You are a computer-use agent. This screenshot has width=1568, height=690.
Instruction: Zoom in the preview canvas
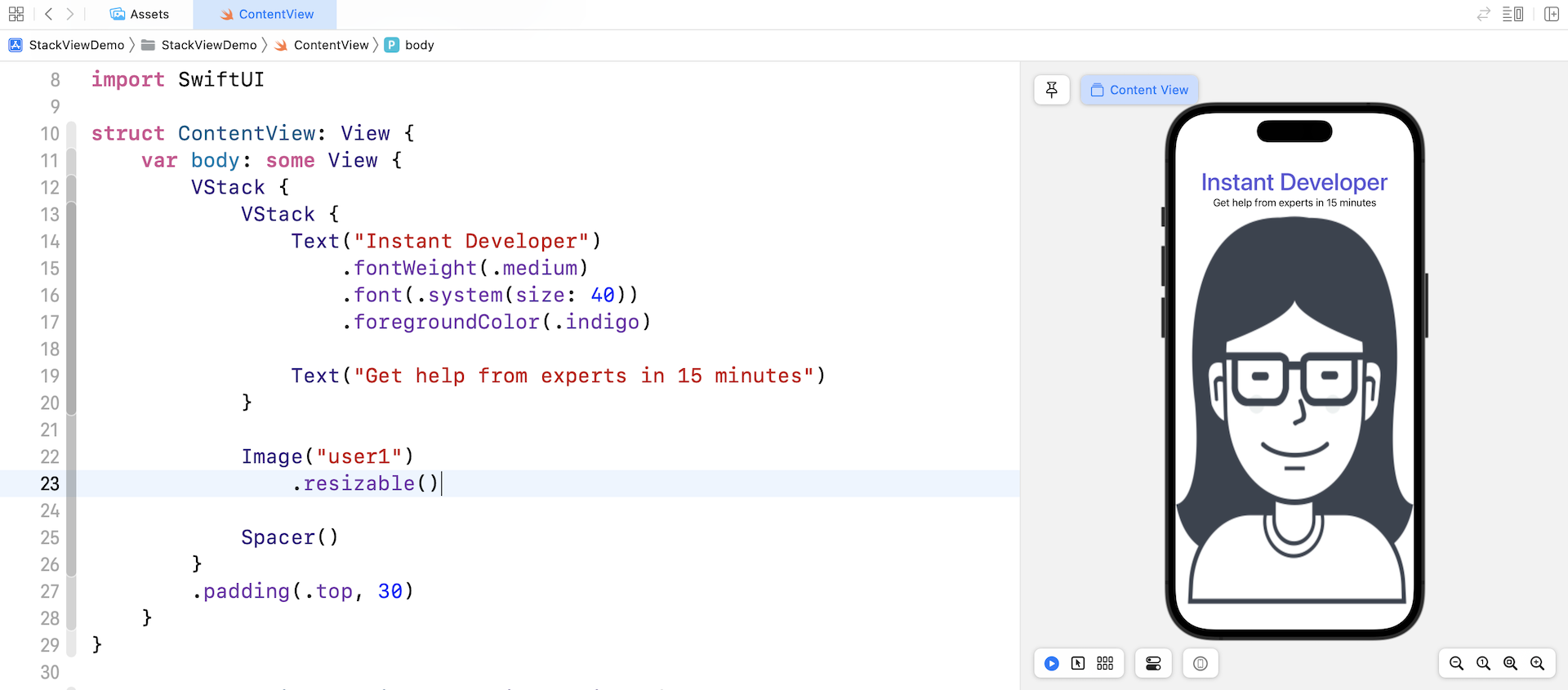point(1537,663)
